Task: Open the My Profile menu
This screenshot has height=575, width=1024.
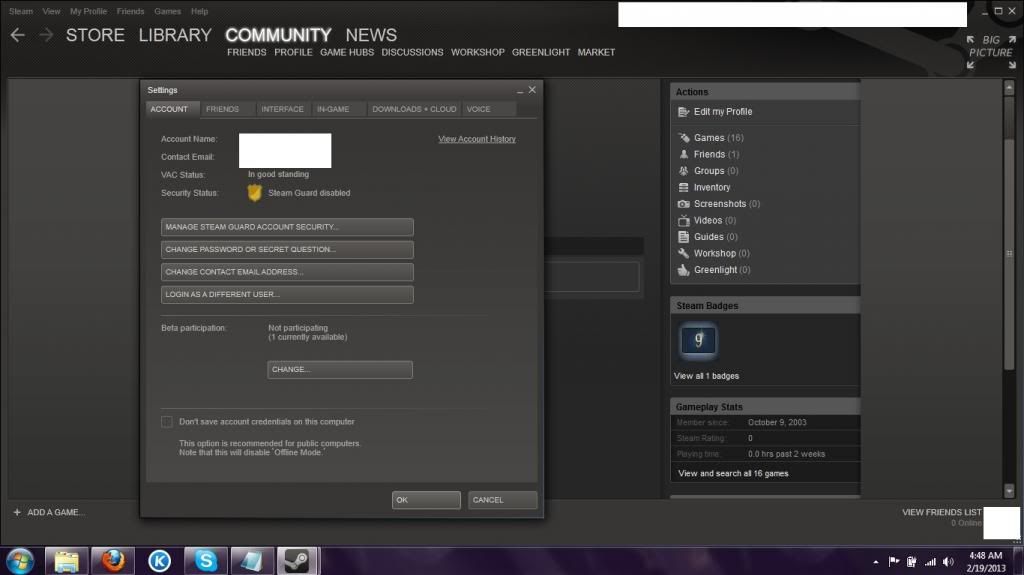Action: coord(88,11)
